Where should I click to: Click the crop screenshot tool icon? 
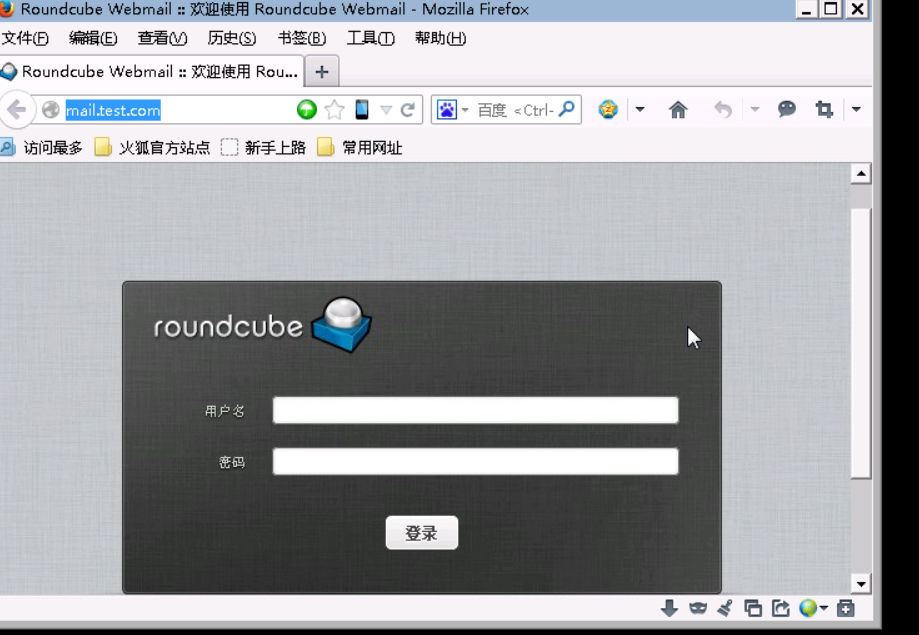[824, 109]
